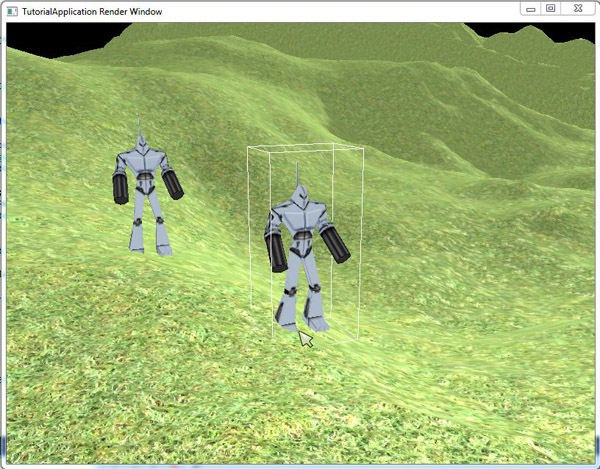Close the TutorialApplication Render Window
Viewport: 600px width, 469px height.
tap(578, 9)
